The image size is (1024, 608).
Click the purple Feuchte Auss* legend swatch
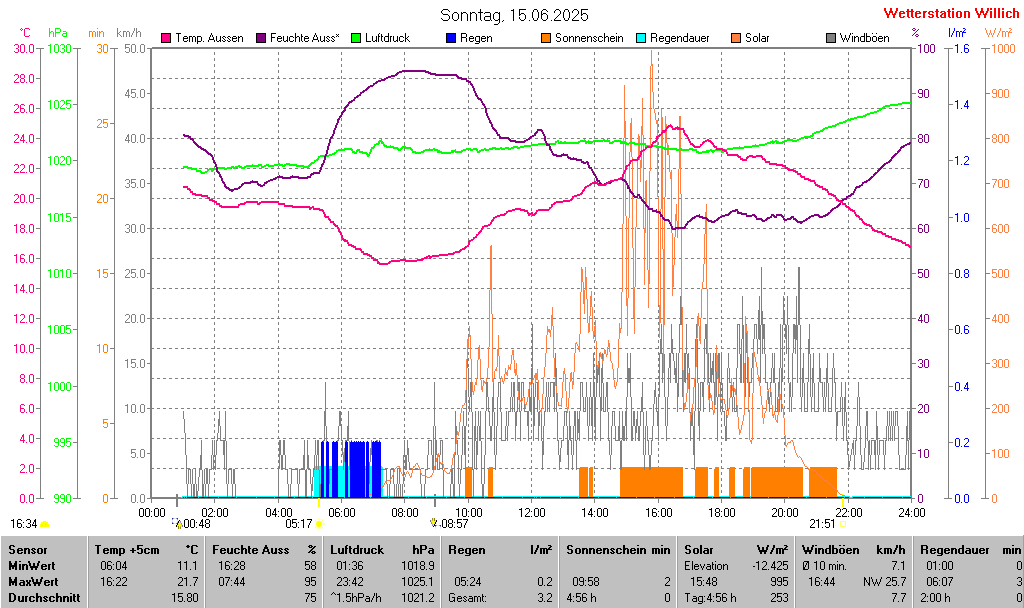pos(261,39)
